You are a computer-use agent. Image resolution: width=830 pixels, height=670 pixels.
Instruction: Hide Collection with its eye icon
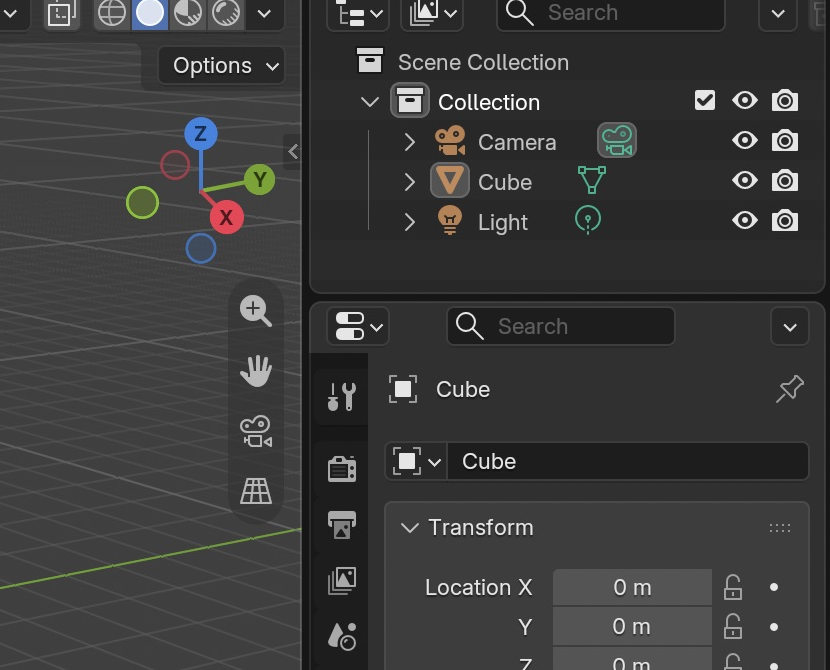tap(745, 100)
